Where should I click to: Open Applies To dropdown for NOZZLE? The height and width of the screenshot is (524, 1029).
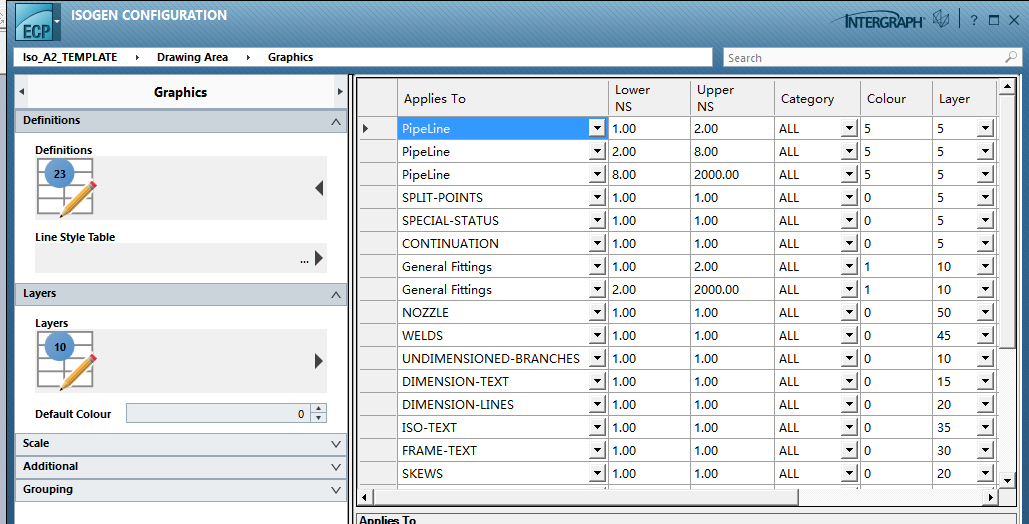(597, 313)
